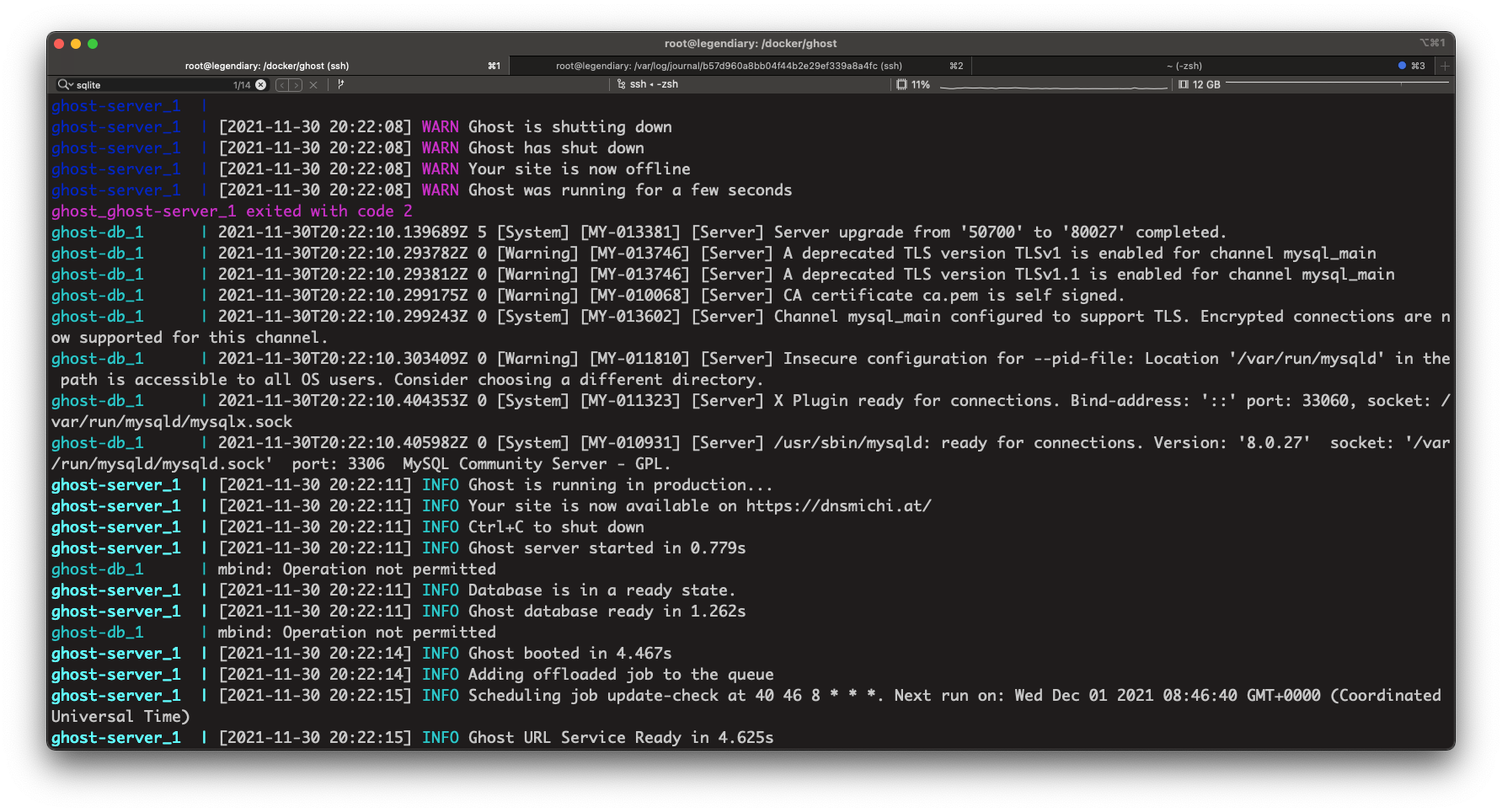Image resolution: width=1502 pixels, height=812 pixels.
Task: Click the blue activity dot on third tab
Action: pyautogui.click(x=1402, y=66)
